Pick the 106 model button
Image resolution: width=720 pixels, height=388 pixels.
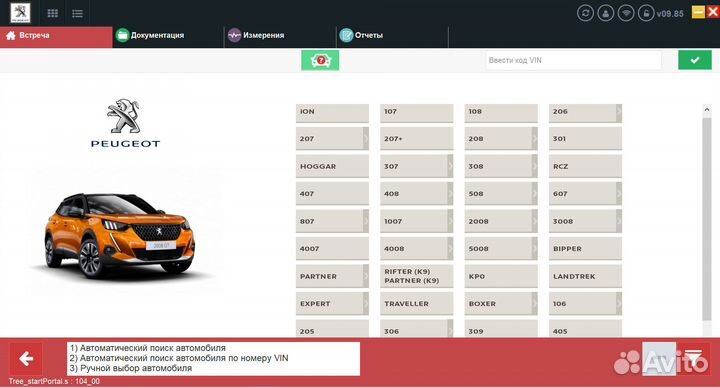click(x=585, y=304)
